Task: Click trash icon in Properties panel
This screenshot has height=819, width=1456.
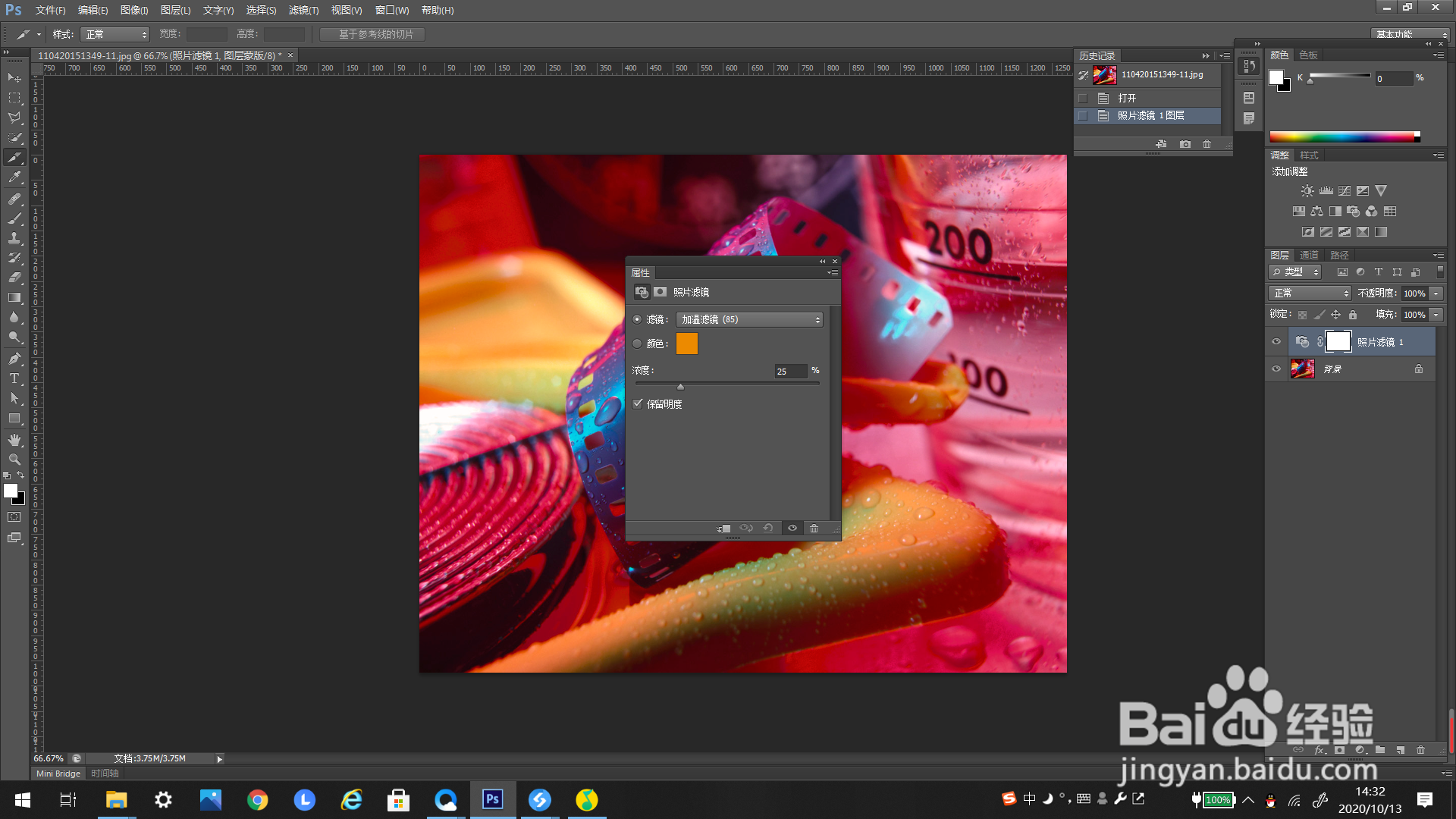Action: (814, 529)
